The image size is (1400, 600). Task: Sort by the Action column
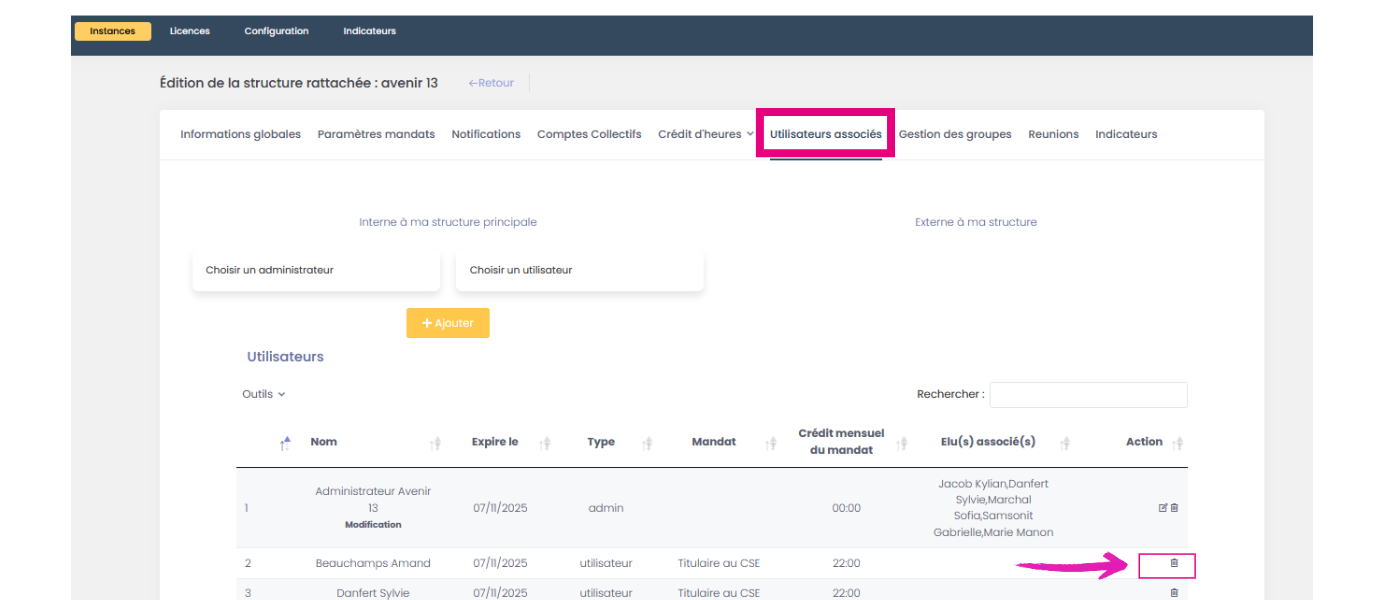(1177, 443)
